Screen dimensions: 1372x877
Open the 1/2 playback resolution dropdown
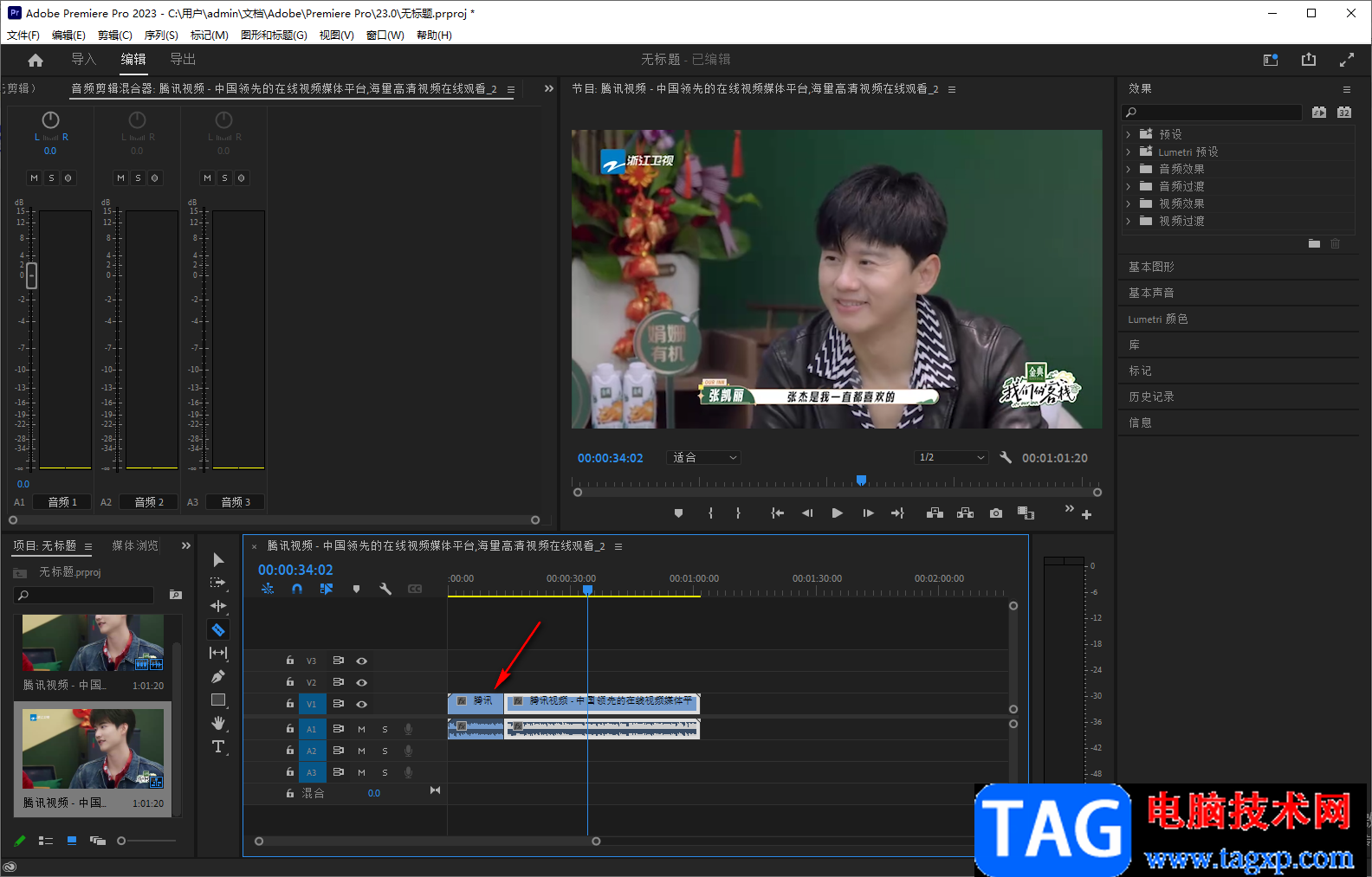tap(951, 457)
